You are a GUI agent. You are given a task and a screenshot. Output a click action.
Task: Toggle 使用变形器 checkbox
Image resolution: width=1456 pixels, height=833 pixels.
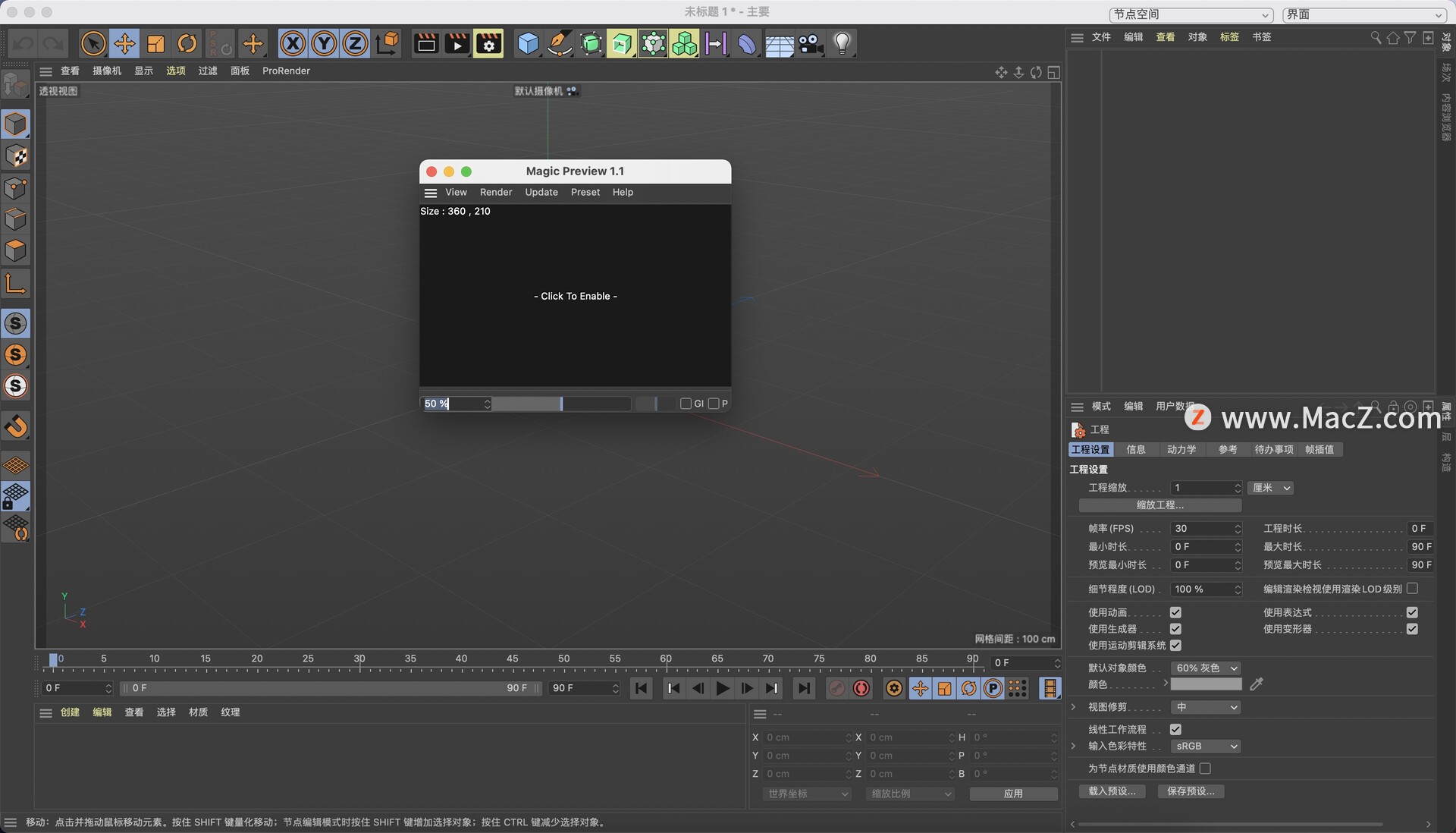tap(1412, 629)
